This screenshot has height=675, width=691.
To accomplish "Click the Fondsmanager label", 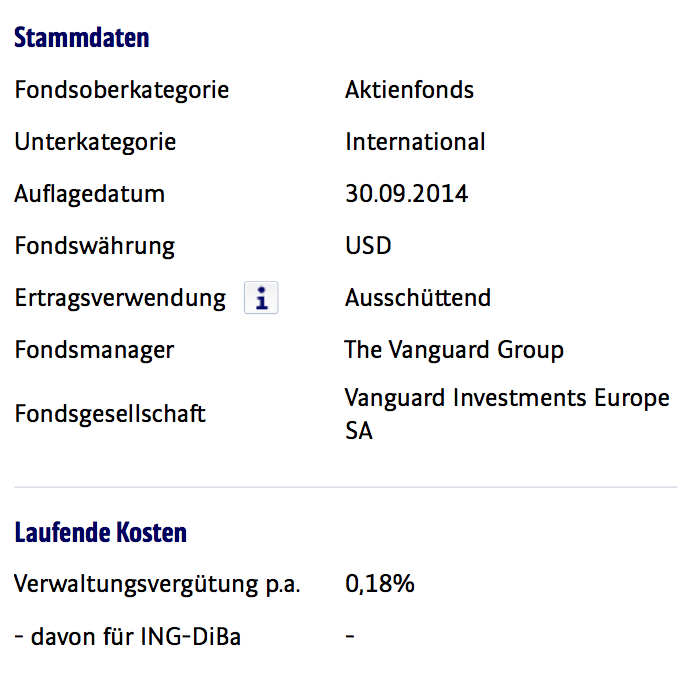I will coord(94,350).
